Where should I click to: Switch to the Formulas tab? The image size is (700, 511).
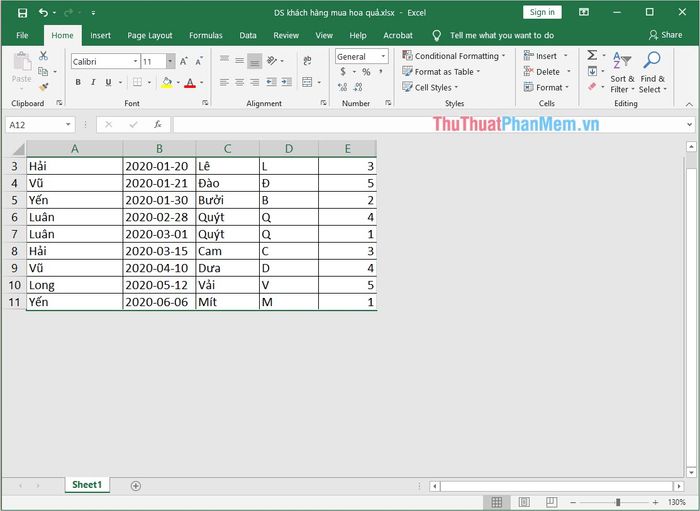[205, 35]
